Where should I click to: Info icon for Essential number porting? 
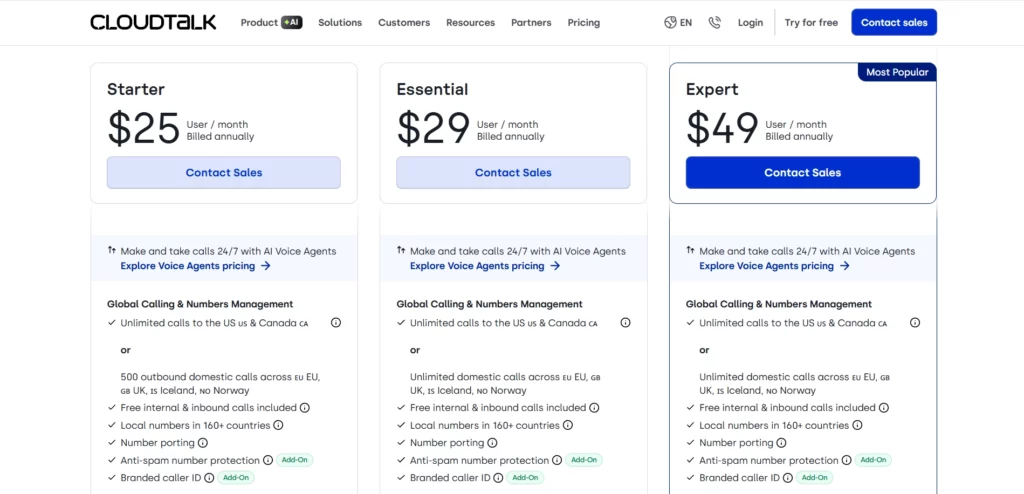click(x=492, y=443)
